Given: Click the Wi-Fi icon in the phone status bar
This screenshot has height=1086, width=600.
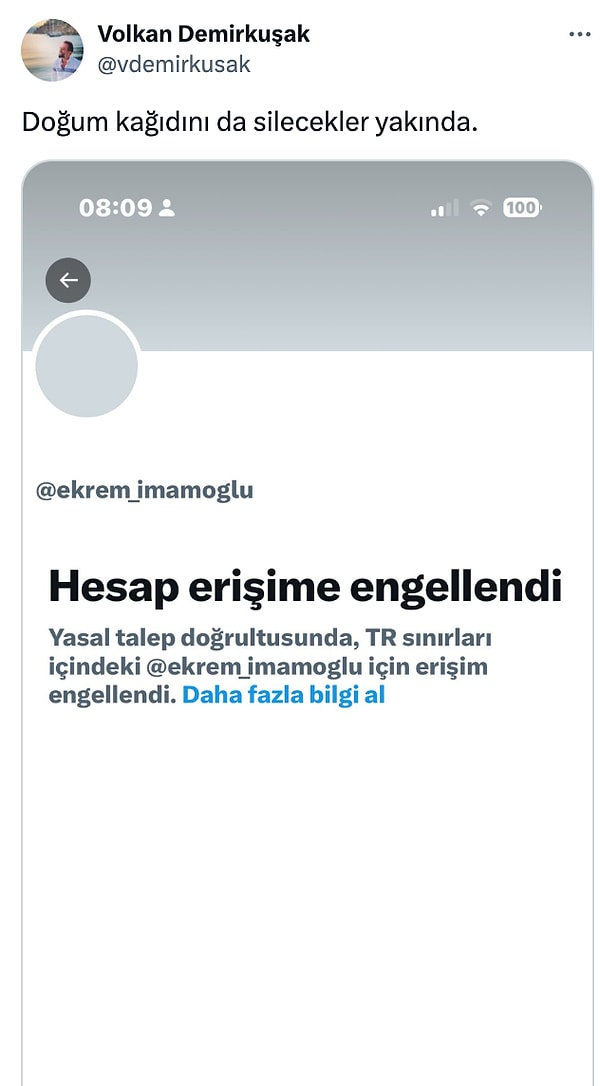Looking at the screenshot, I should coord(481,207).
